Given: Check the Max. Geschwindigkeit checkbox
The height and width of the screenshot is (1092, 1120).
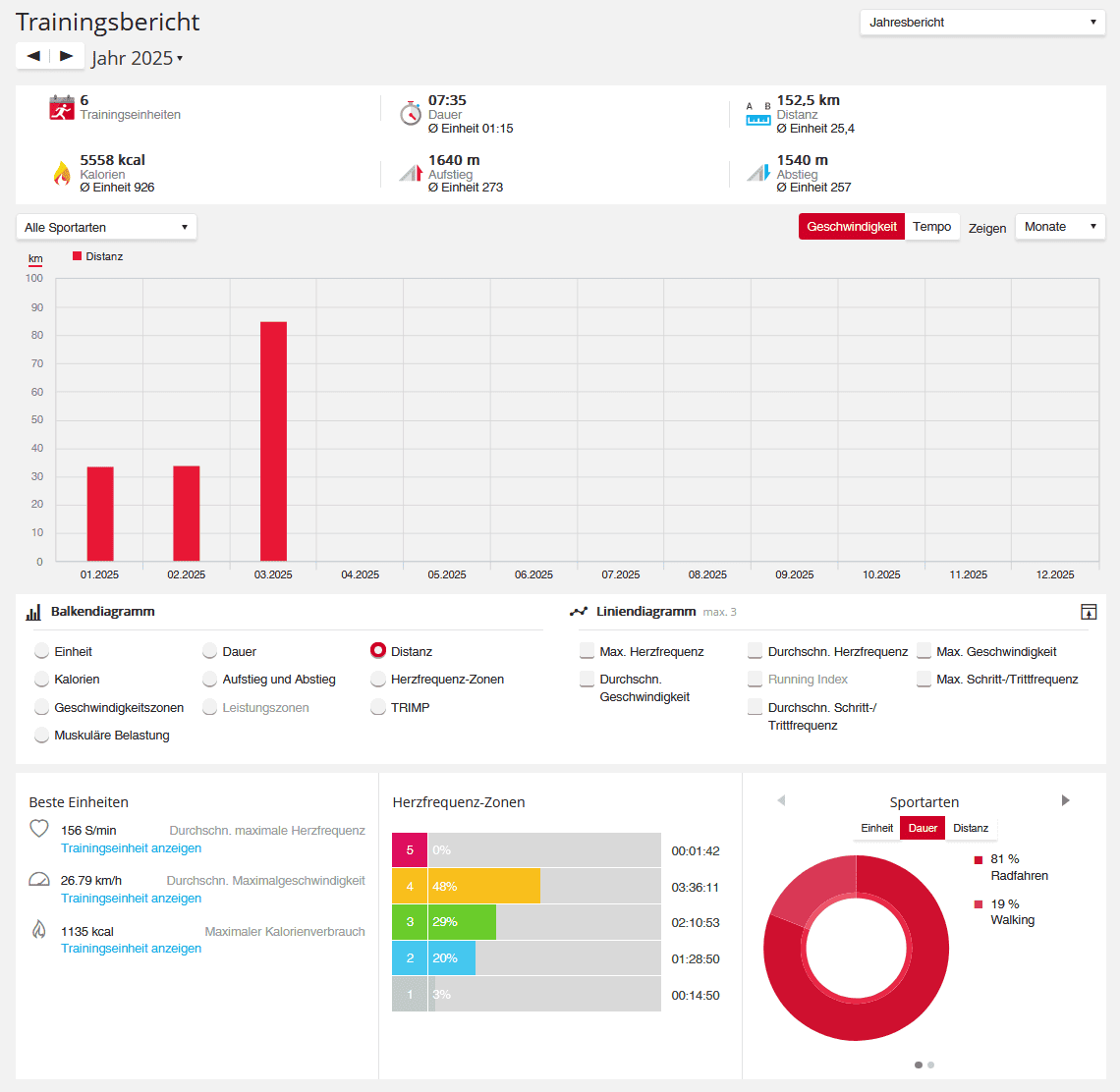Looking at the screenshot, I should (x=924, y=651).
